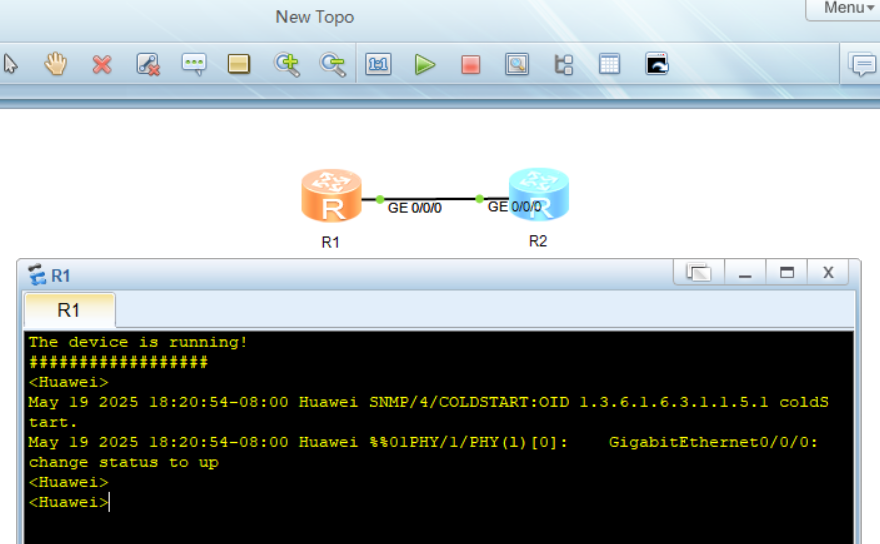Screen dimensions: 880x544
Task: Zoom out of the topology
Action: click(x=332, y=65)
